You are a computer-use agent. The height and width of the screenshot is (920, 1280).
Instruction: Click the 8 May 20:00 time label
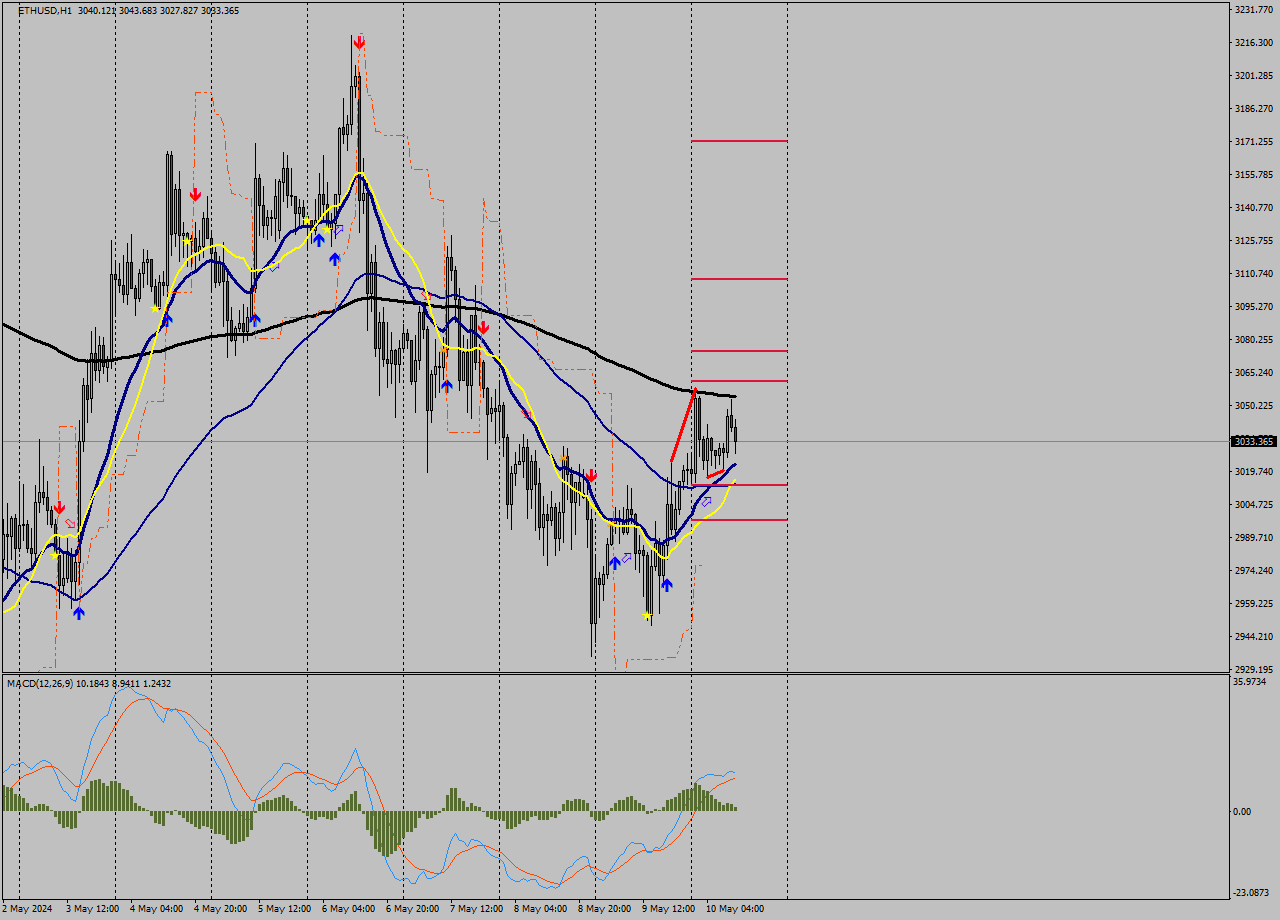click(605, 909)
